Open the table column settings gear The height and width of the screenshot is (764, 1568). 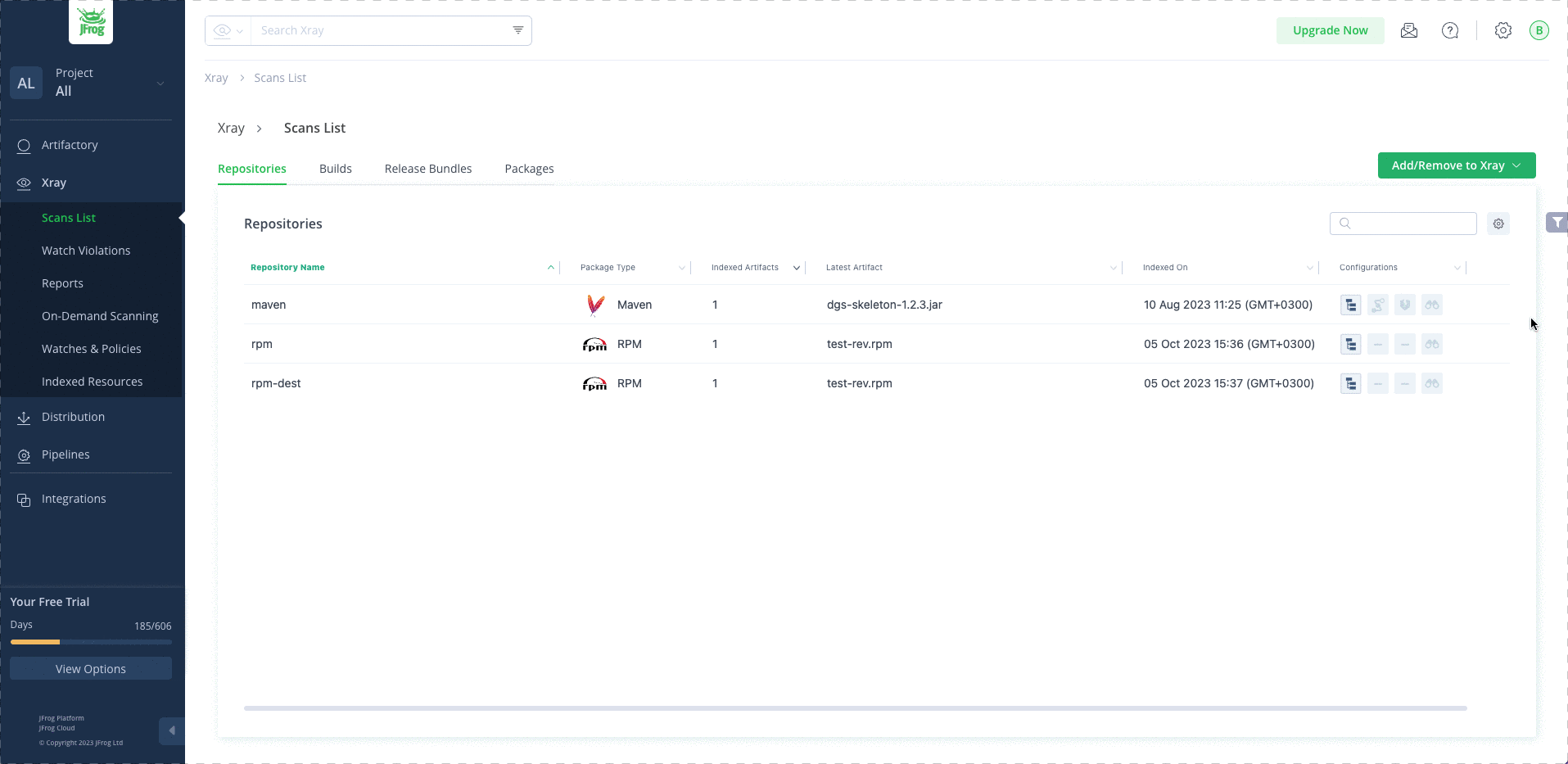[1498, 224]
